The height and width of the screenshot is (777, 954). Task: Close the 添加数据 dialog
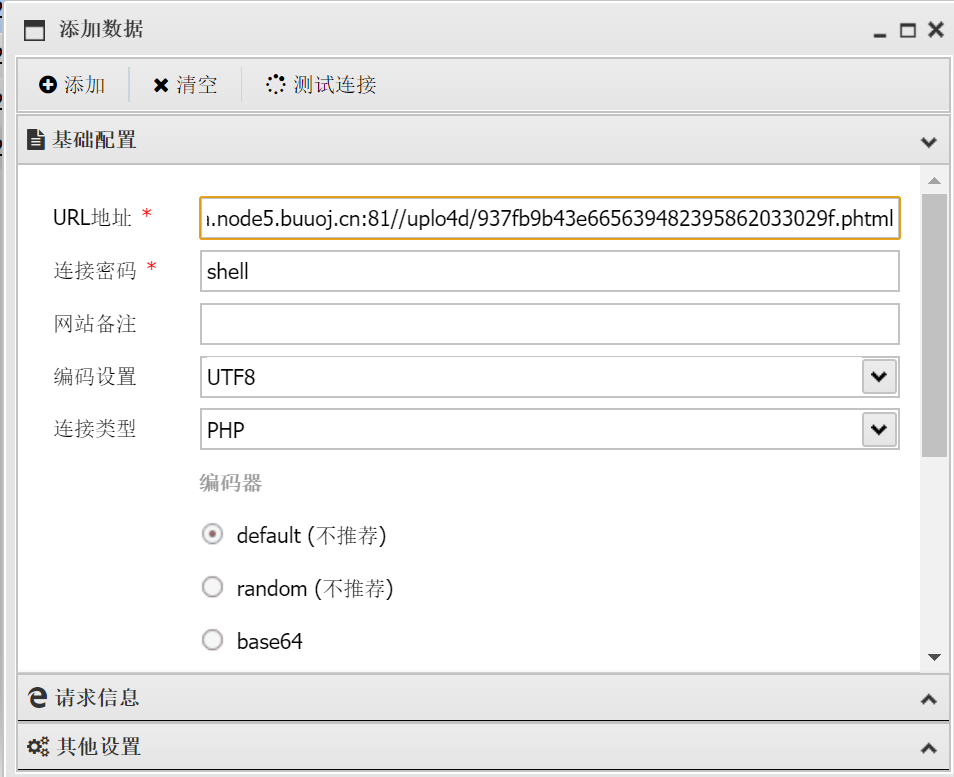(936, 30)
